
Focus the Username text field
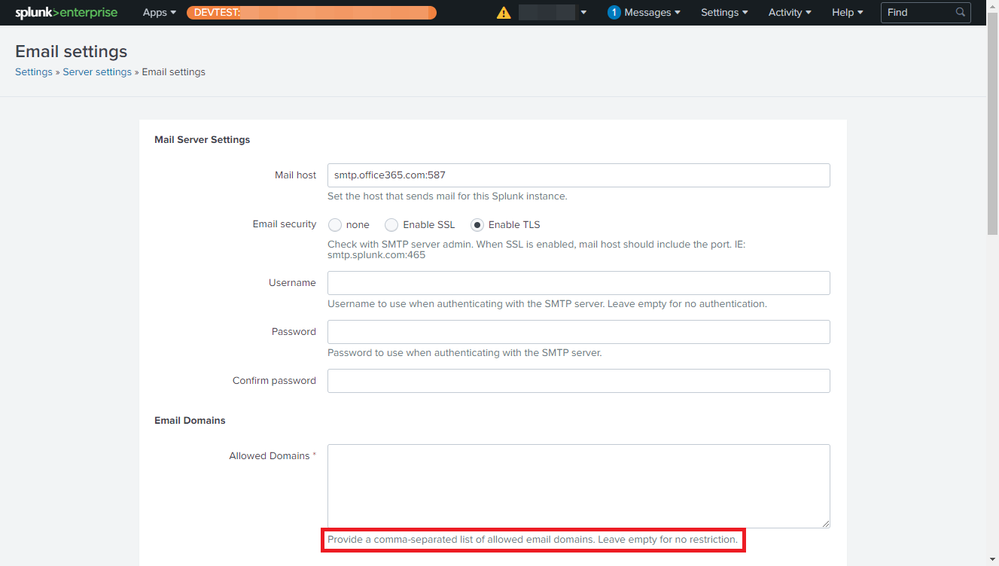(x=578, y=283)
